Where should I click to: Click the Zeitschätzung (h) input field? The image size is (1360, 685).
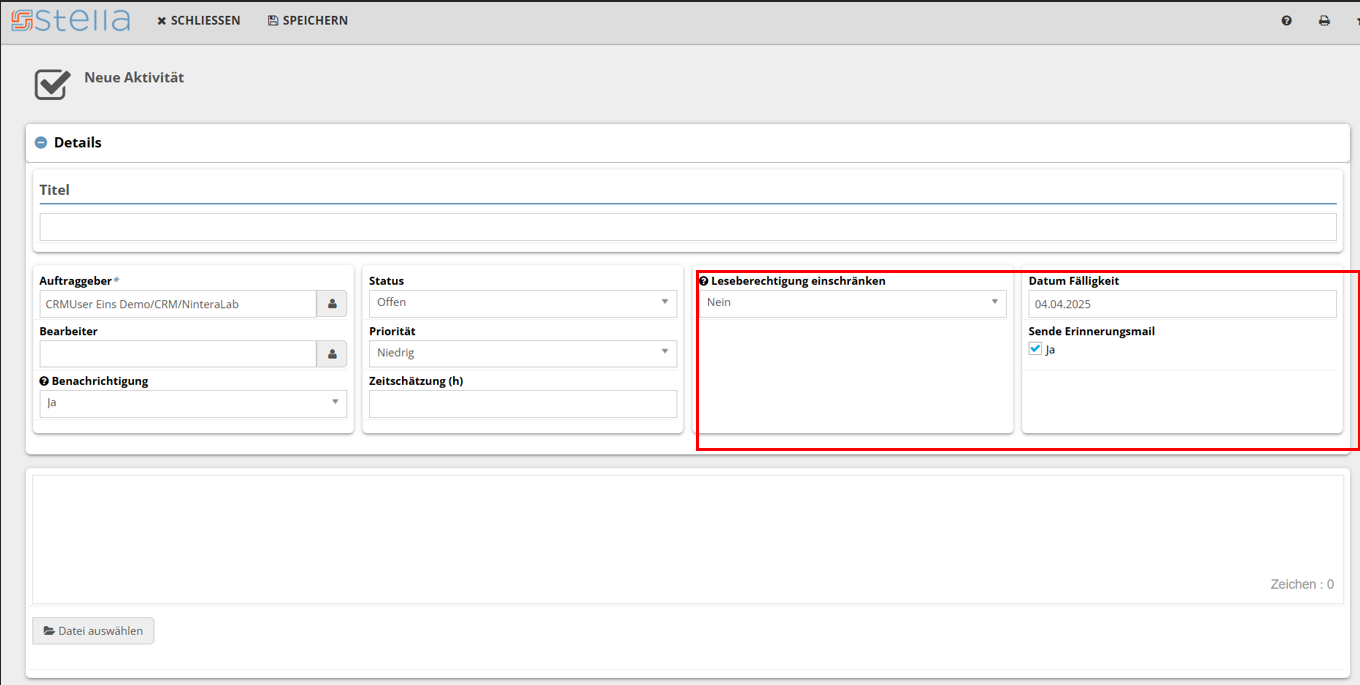point(522,404)
